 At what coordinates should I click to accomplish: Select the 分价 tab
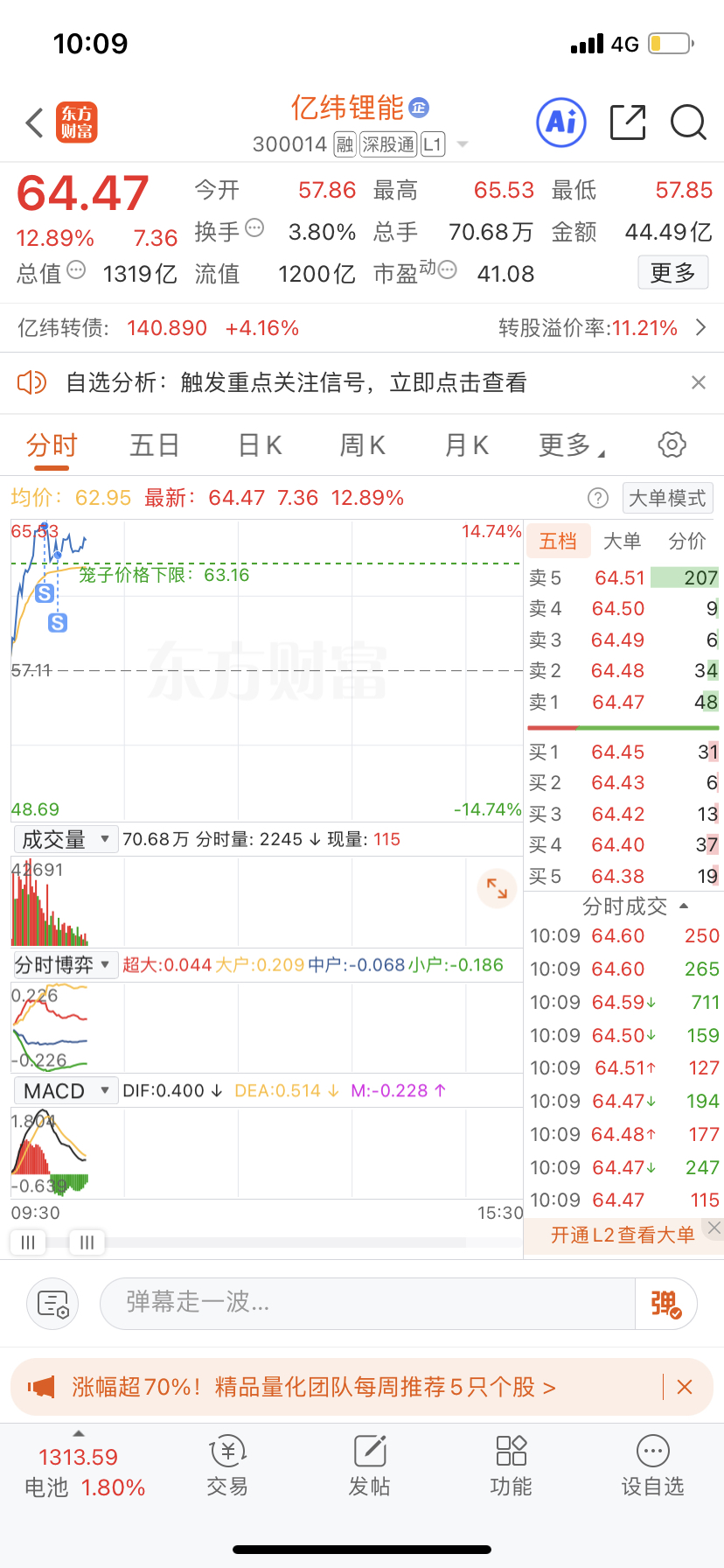[x=687, y=542]
